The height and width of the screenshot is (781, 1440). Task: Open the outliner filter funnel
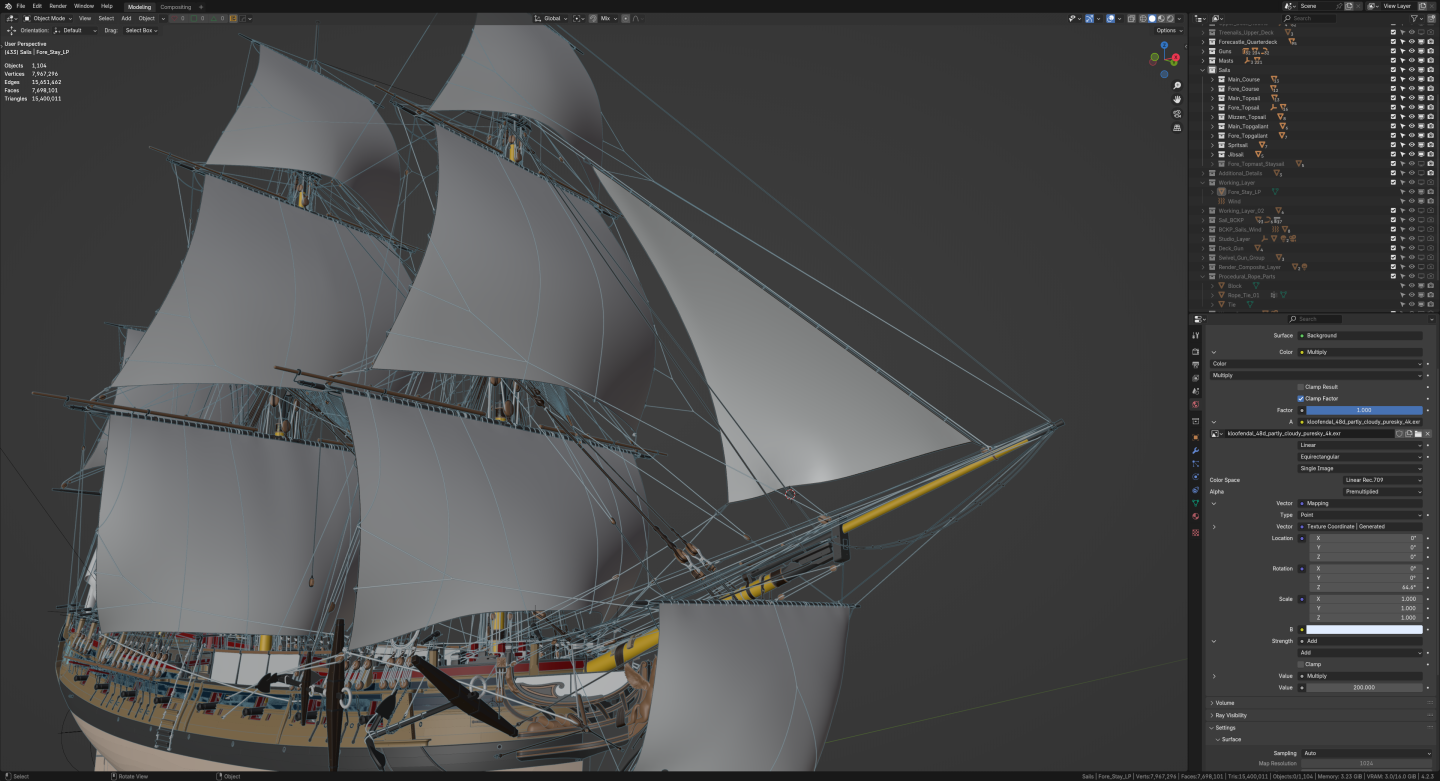click(1414, 18)
